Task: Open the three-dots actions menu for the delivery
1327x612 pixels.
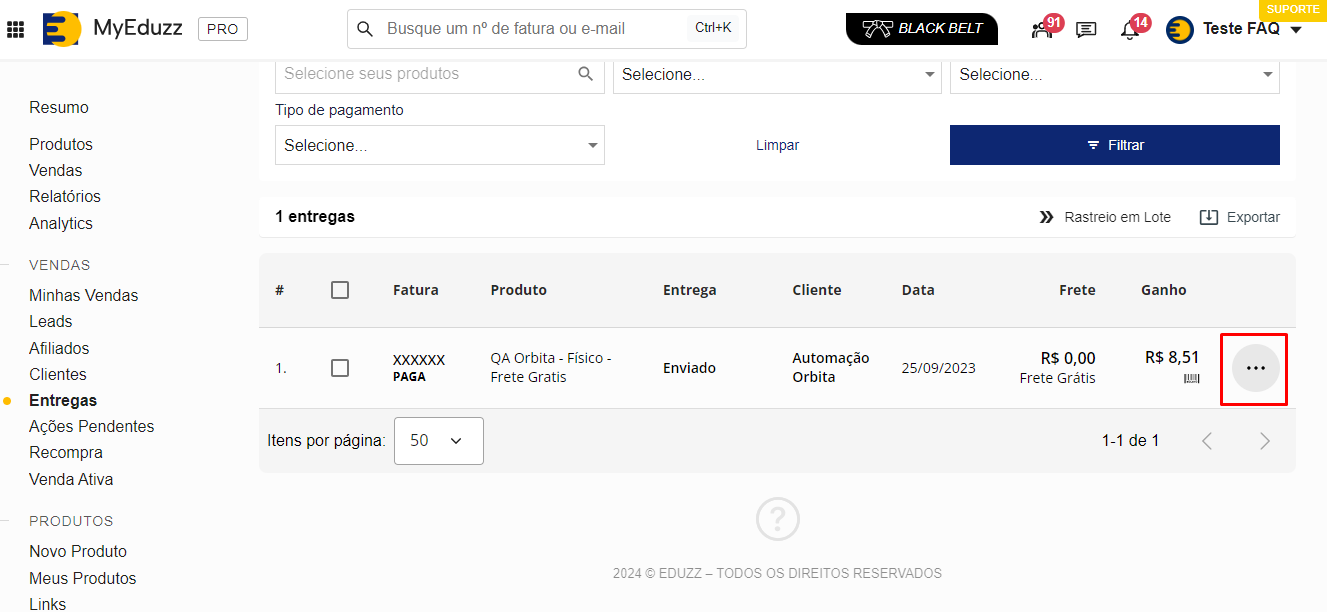Action: pyautogui.click(x=1255, y=368)
